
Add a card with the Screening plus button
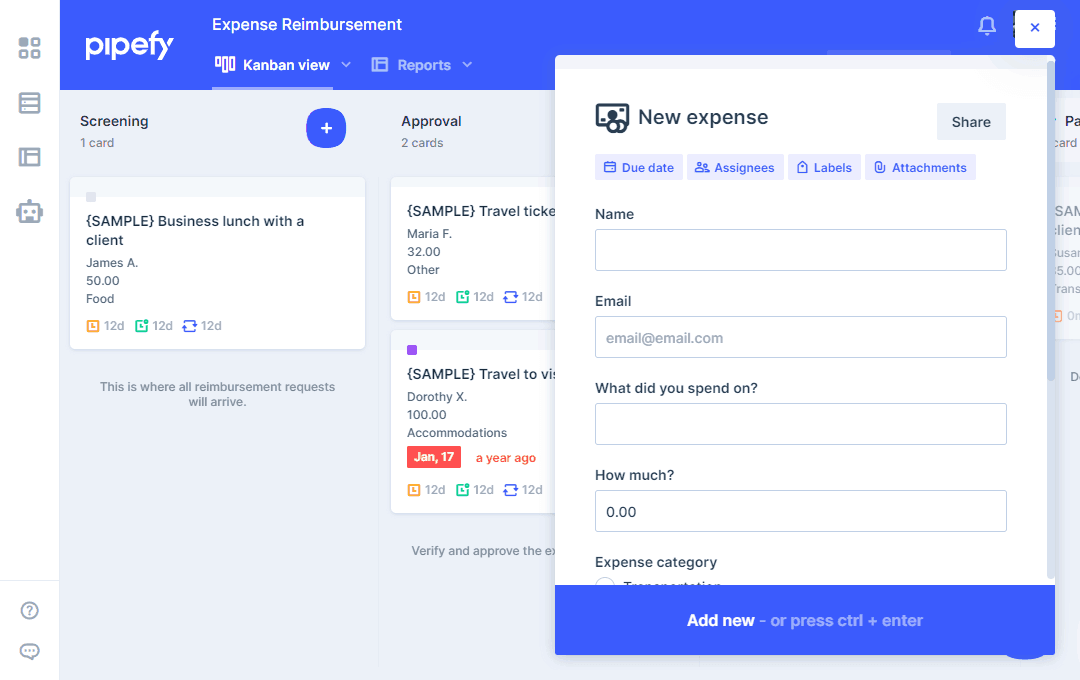[326, 128]
